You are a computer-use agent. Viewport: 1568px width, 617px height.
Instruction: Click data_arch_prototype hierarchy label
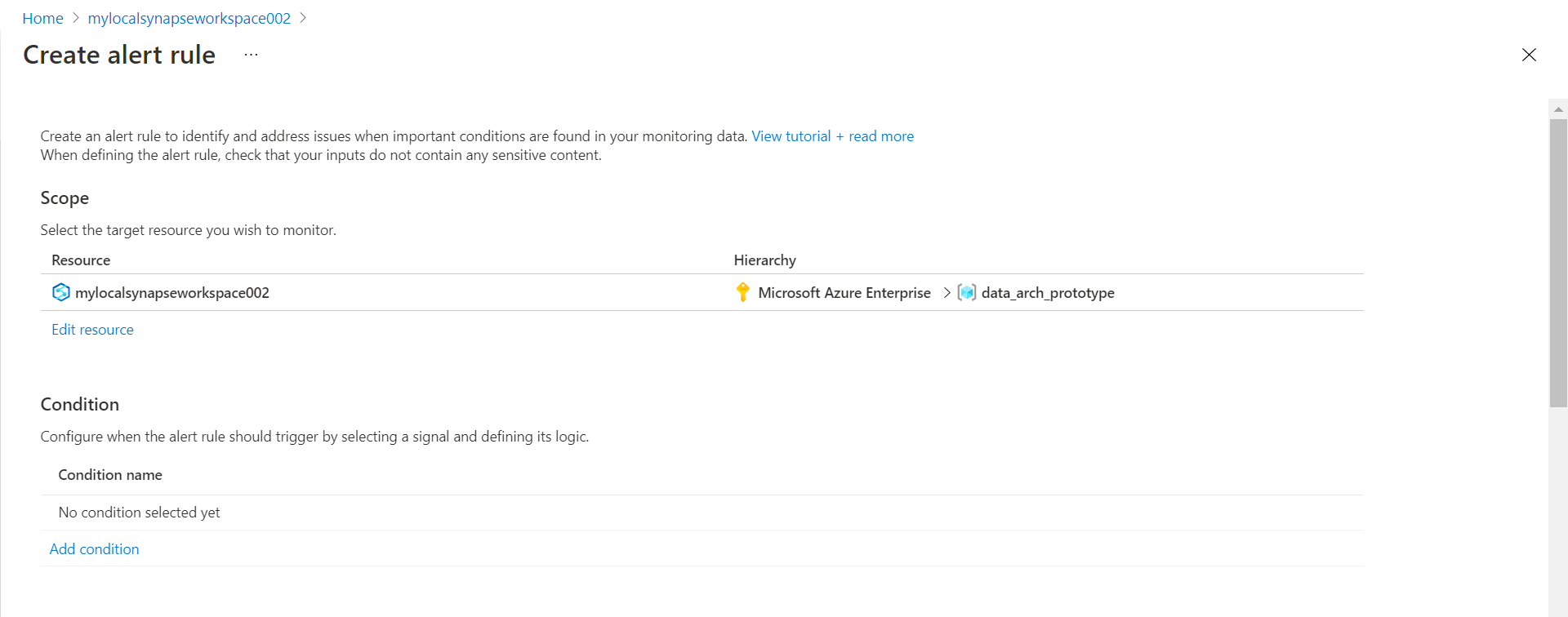[1048, 292]
